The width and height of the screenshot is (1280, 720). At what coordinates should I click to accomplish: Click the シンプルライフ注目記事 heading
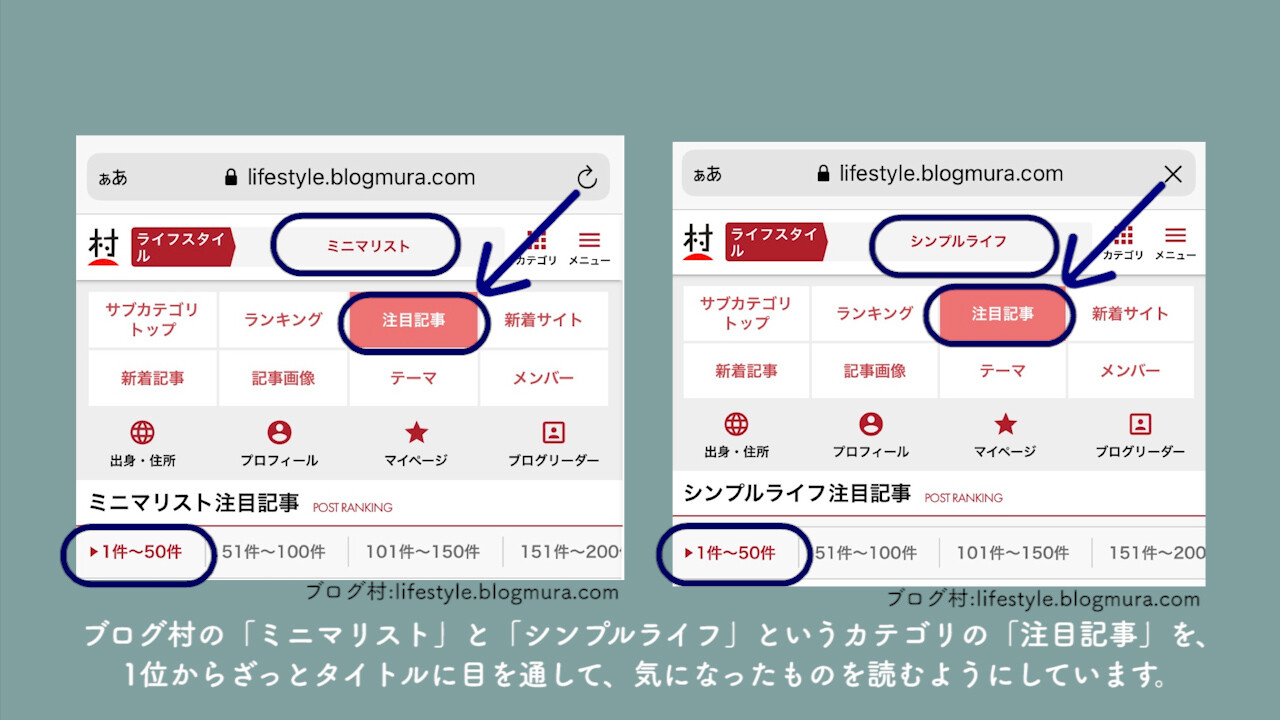coord(797,493)
